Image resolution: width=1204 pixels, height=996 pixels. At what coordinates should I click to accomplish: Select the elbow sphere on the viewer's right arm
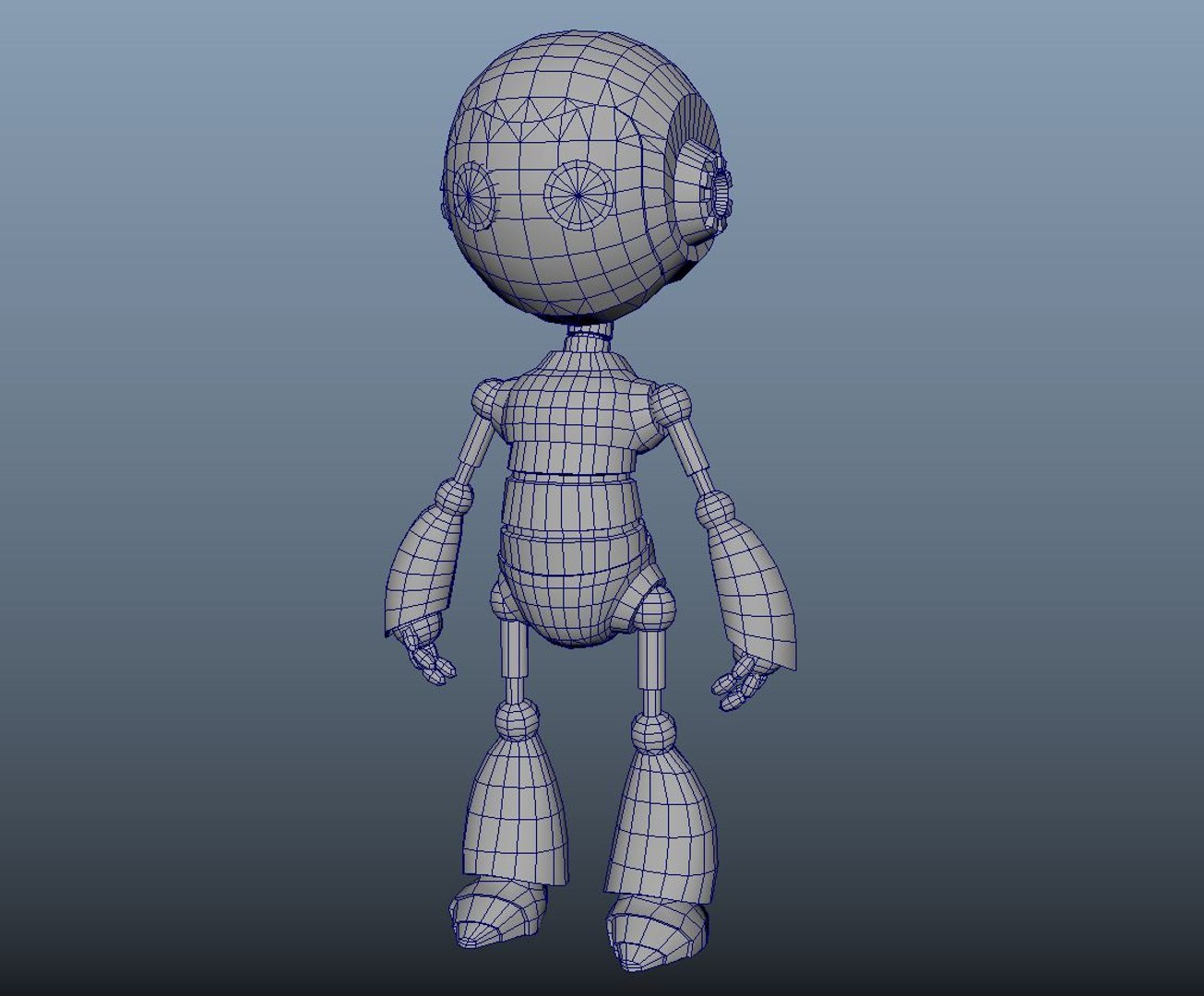click(x=715, y=508)
